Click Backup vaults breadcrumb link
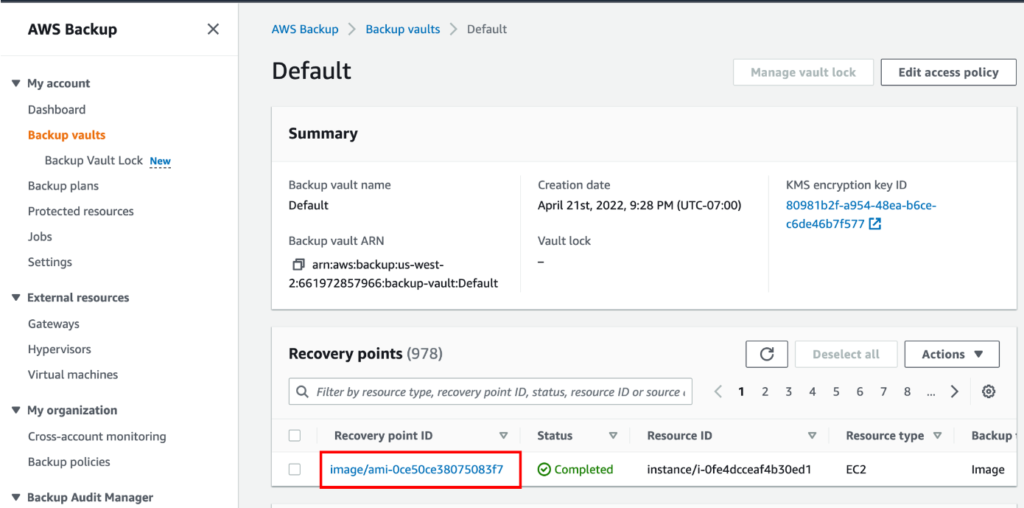 (403, 29)
